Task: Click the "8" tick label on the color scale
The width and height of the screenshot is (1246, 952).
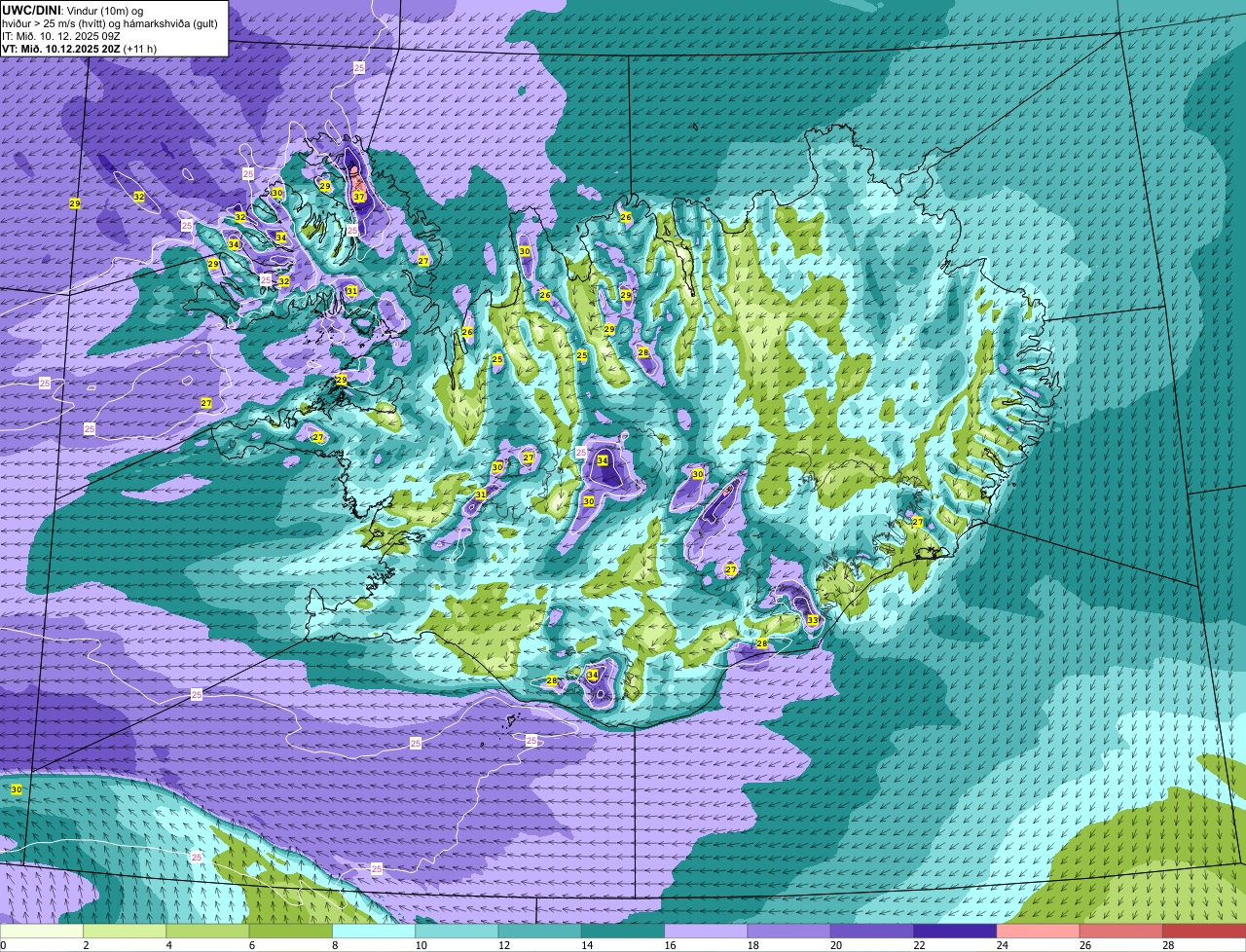Action: coord(334,945)
